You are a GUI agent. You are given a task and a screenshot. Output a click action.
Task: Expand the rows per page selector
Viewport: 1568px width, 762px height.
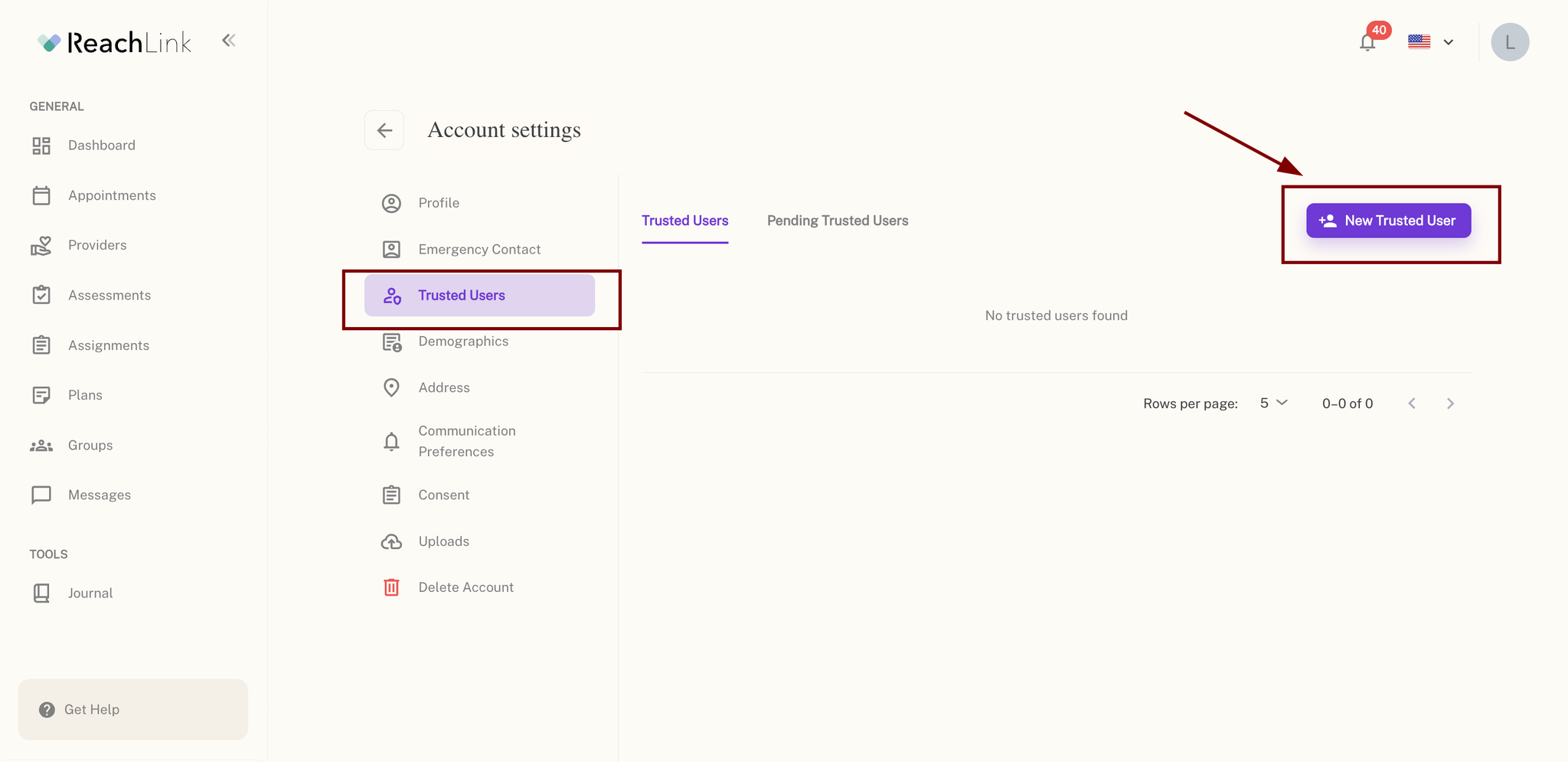[1274, 403]
